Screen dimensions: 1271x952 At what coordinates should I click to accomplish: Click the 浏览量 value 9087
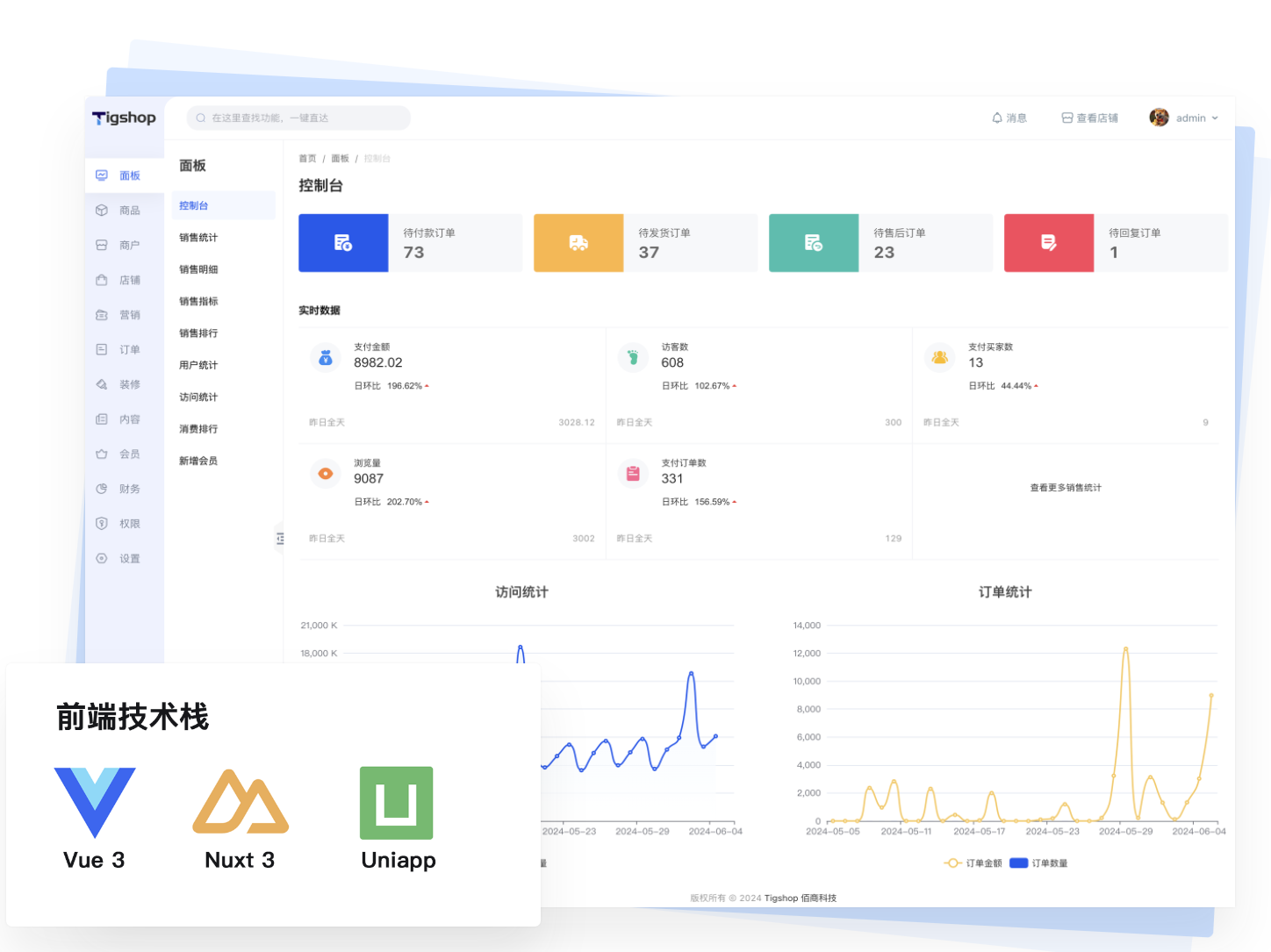point(369,478)
